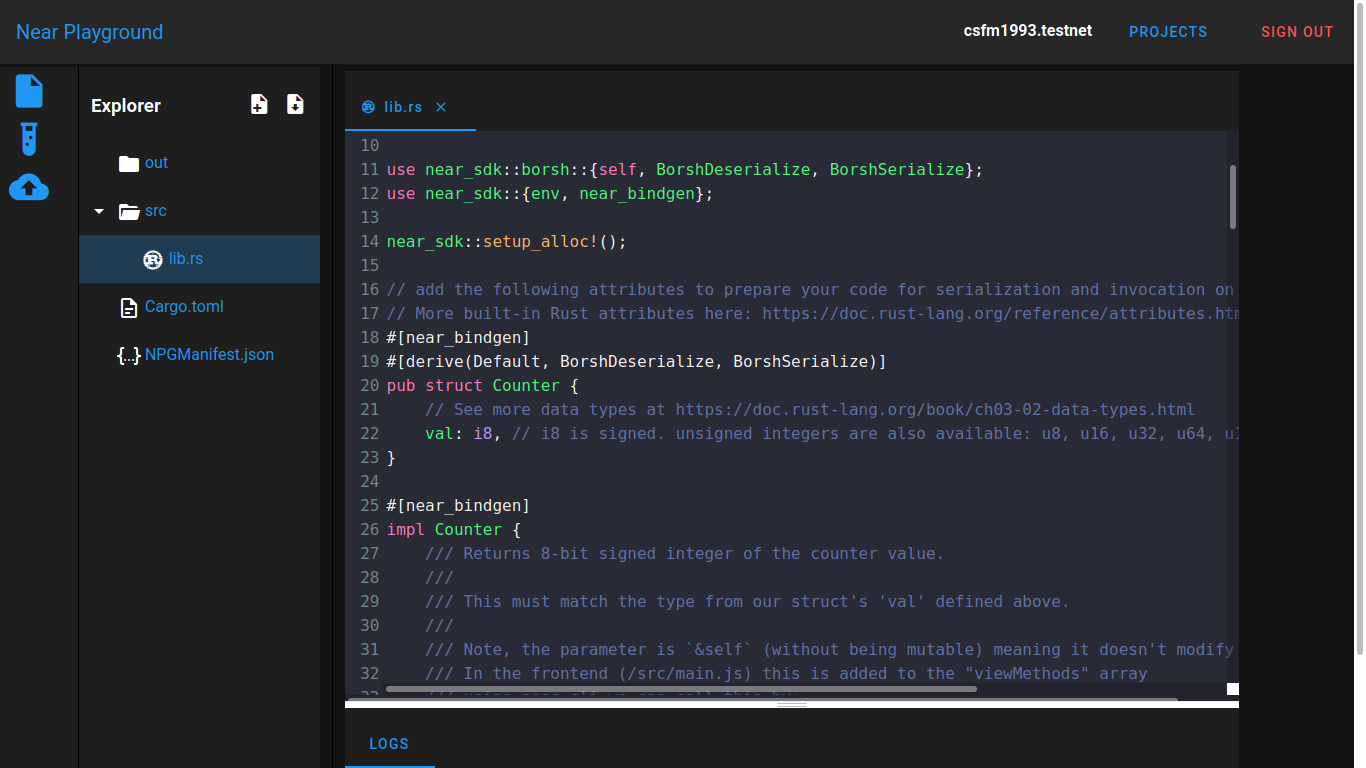
Task: Click the open src folder icon
Action: 128,211
